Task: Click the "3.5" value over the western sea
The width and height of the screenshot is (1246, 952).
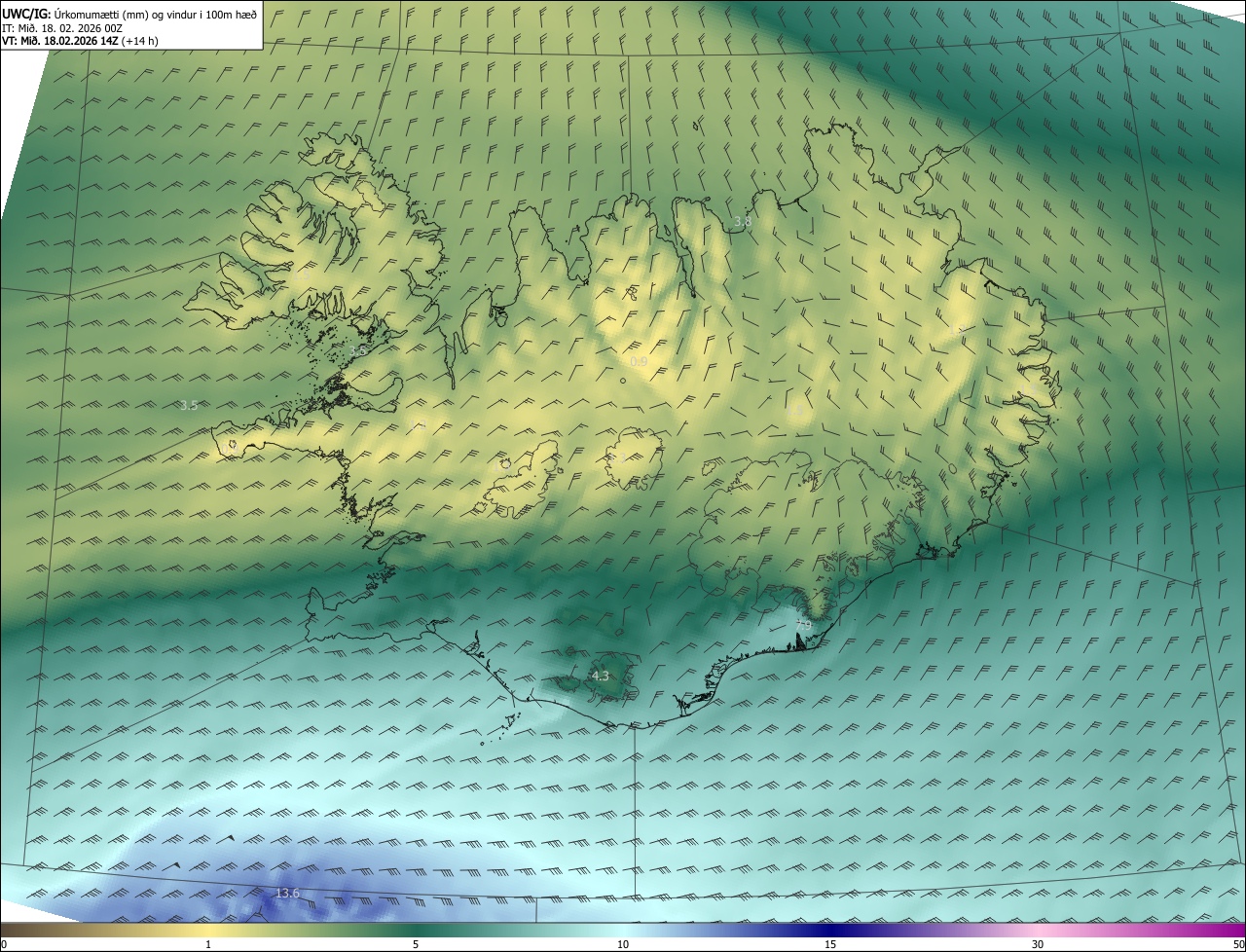Action: pyautogui.click(x=189, y=405)
